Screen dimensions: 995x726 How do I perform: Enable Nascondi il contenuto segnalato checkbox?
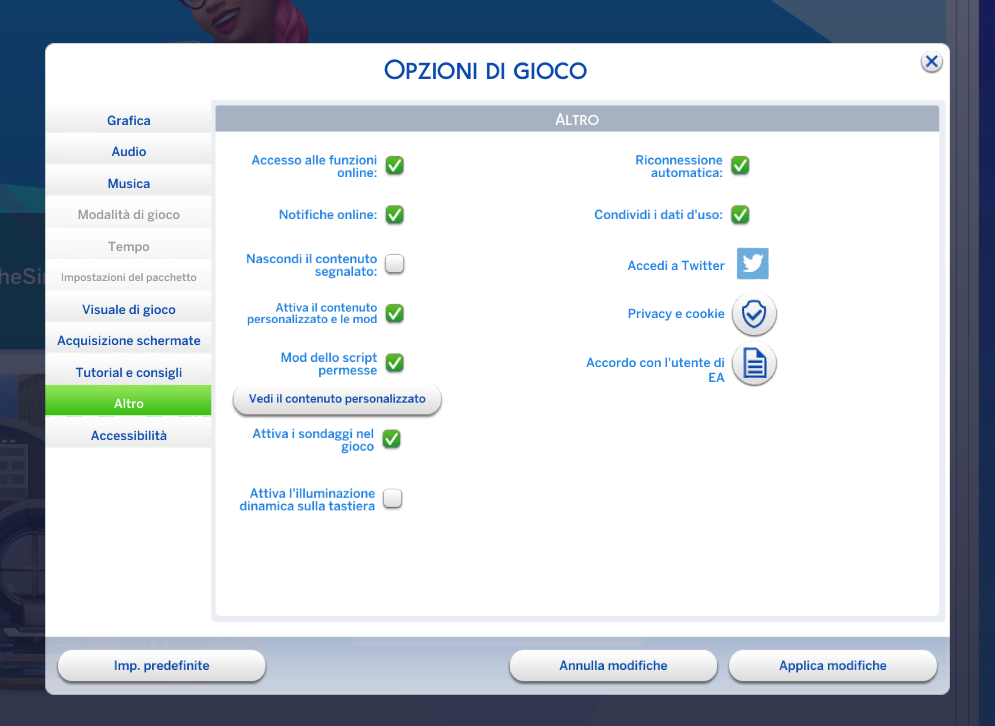pos(395,263)
